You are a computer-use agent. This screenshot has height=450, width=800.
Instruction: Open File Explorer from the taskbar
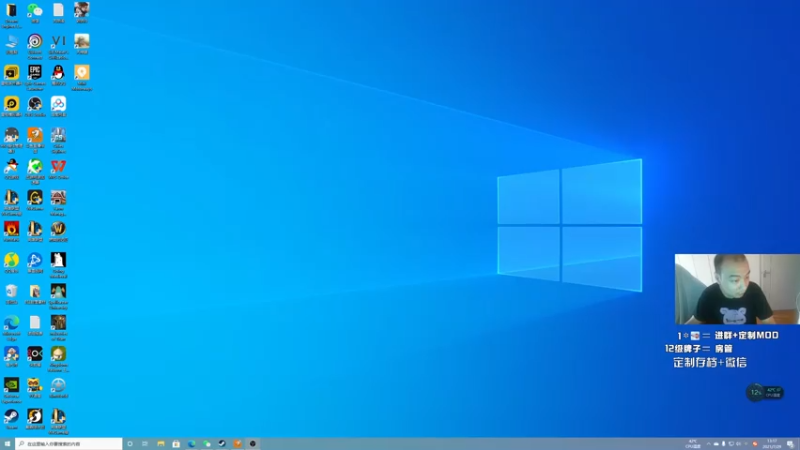pyautogui.click(x=161, y=444)
